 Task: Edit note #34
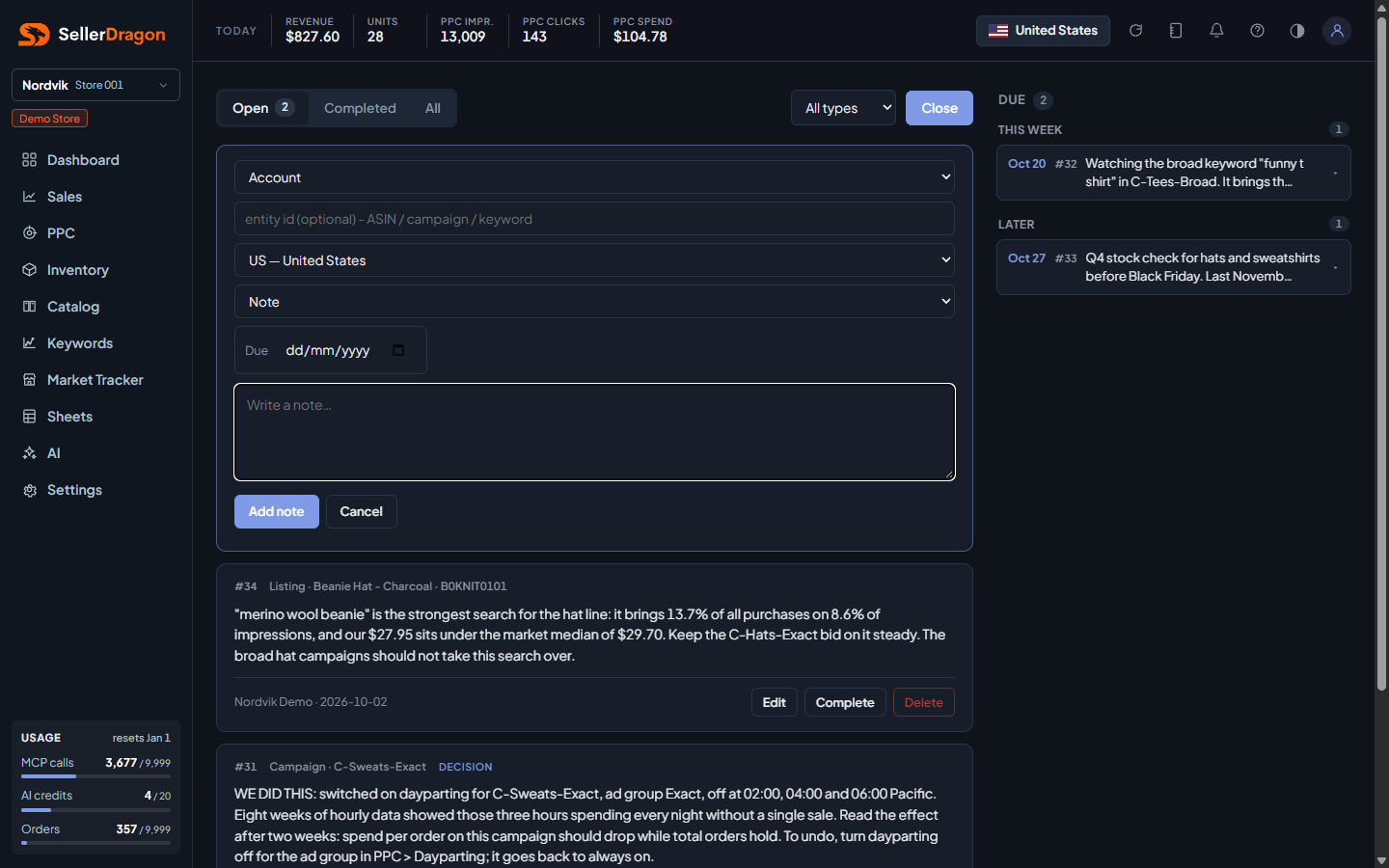click(x=775, y=702)
